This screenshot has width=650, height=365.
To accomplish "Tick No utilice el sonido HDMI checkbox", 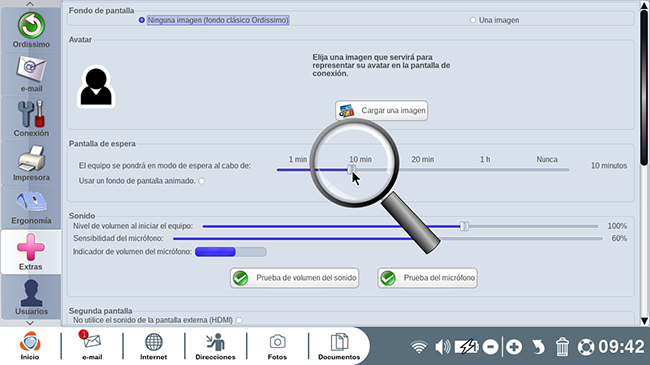I will pos(239,320).
